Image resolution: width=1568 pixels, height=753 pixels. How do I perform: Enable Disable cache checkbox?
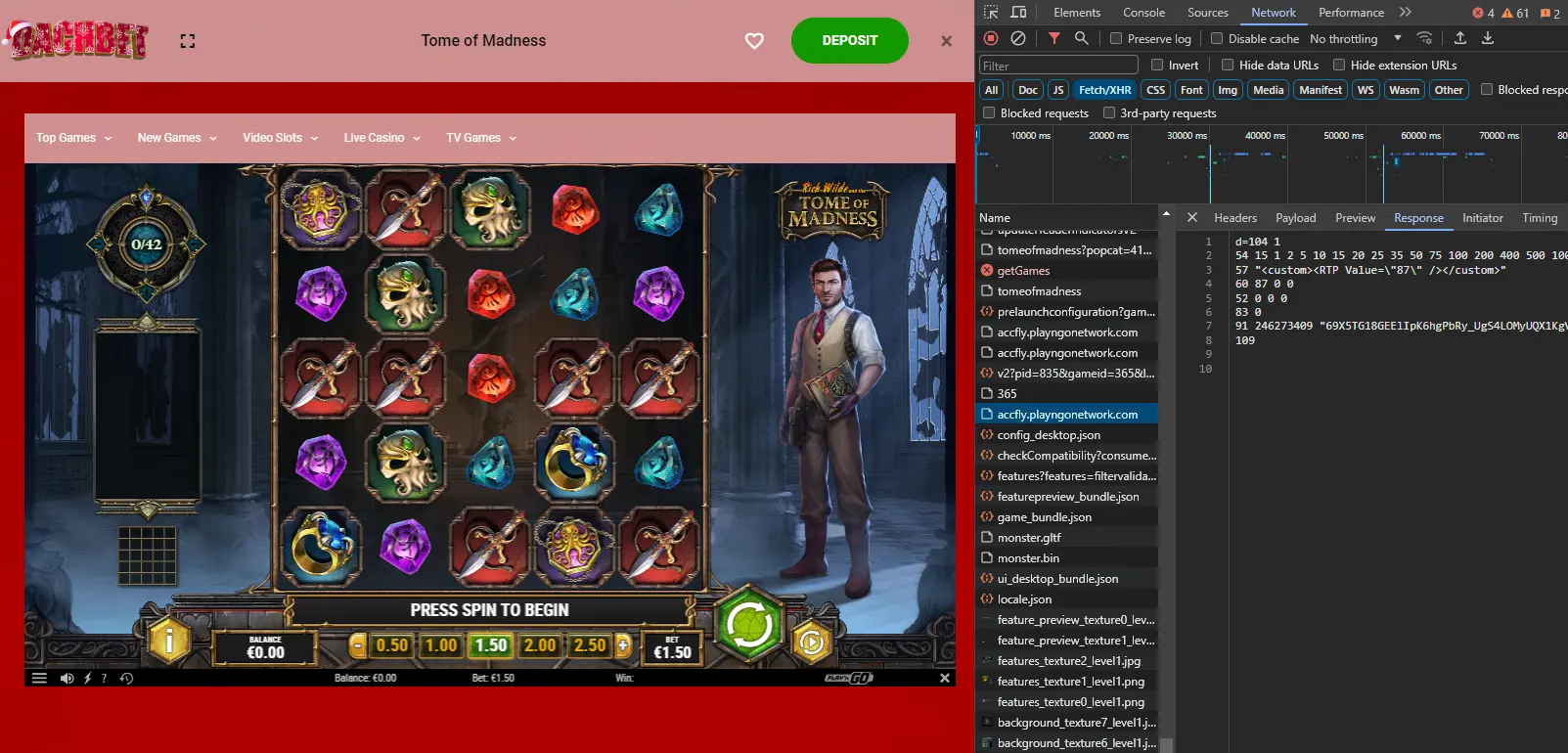(x=1217, y=38)
